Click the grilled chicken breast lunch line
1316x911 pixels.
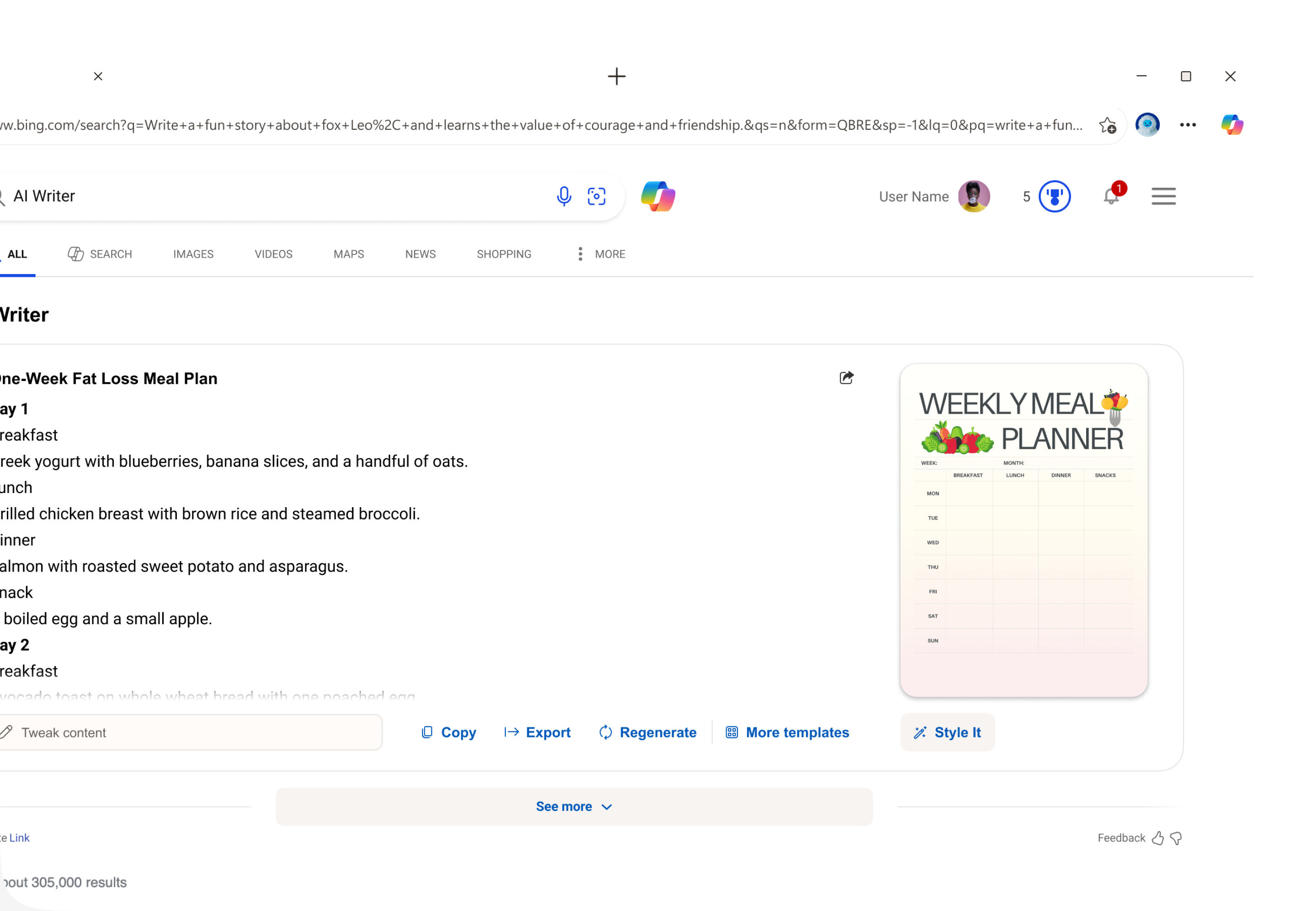210,514
